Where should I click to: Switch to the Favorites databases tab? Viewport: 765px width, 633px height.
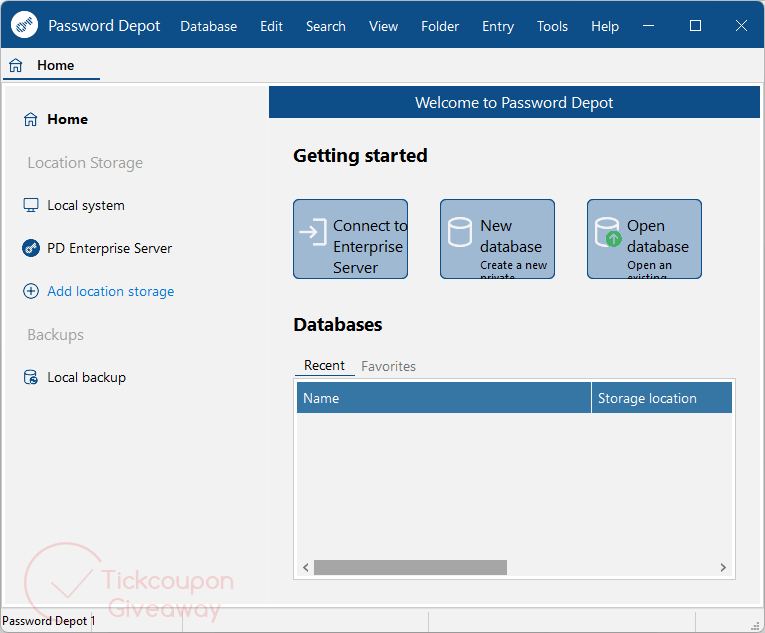[388, 366]
